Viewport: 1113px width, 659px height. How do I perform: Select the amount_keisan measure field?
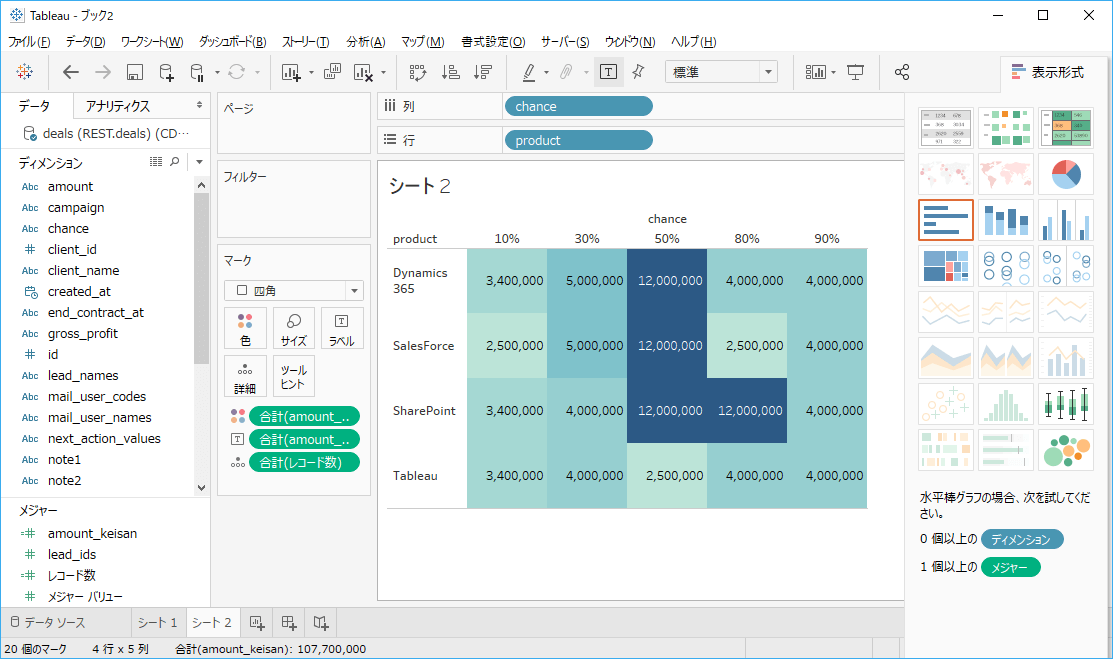point(92,533)
